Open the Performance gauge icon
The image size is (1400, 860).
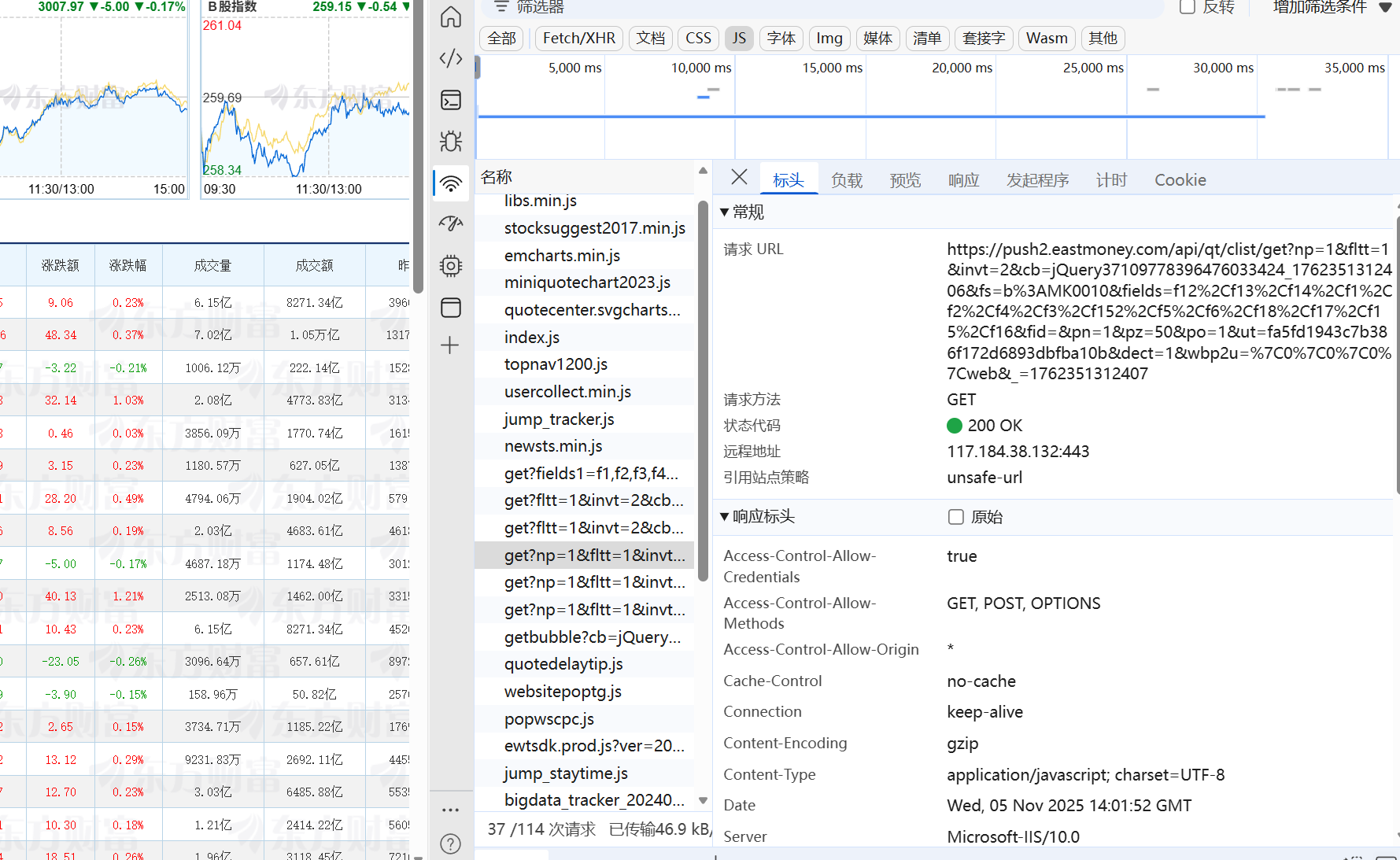[x=451, y=224]
